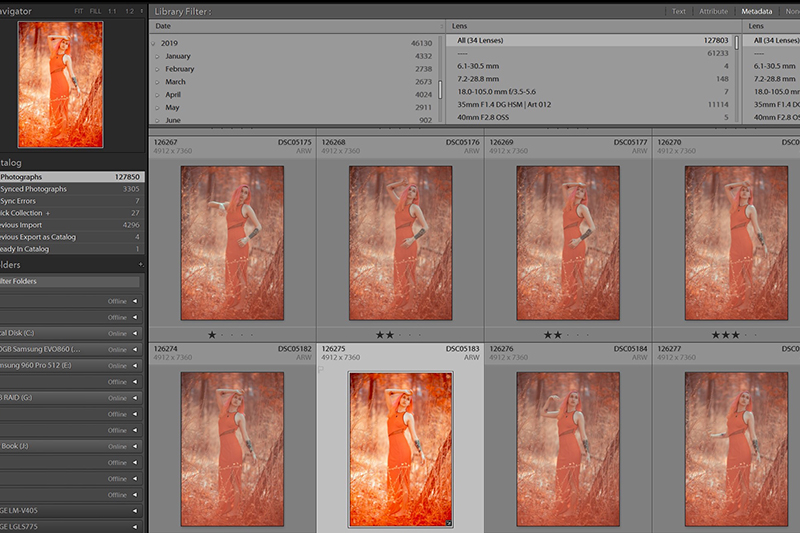The image size is (800, 533).
Task: Filter by 7.2-28.8 mm lens
Action: point(590,79)
